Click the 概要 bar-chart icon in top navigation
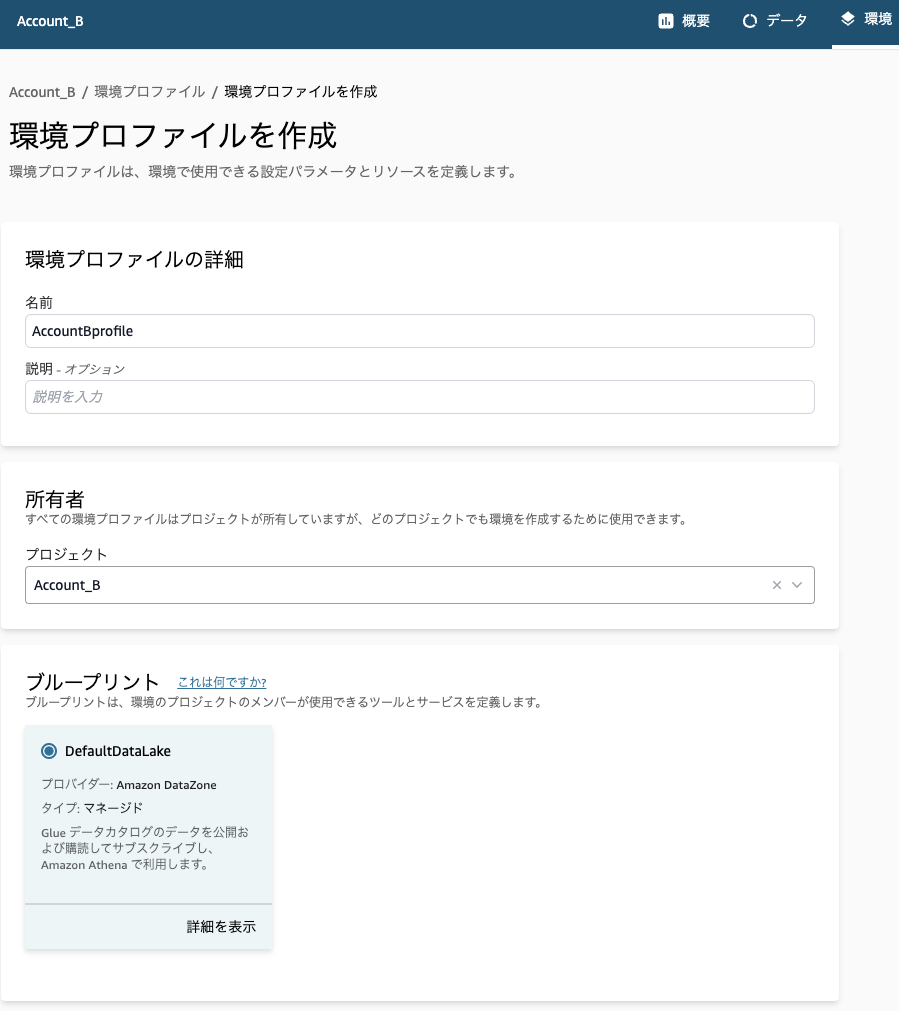The width and height of the screenshot is (899, 1011). 664,20
